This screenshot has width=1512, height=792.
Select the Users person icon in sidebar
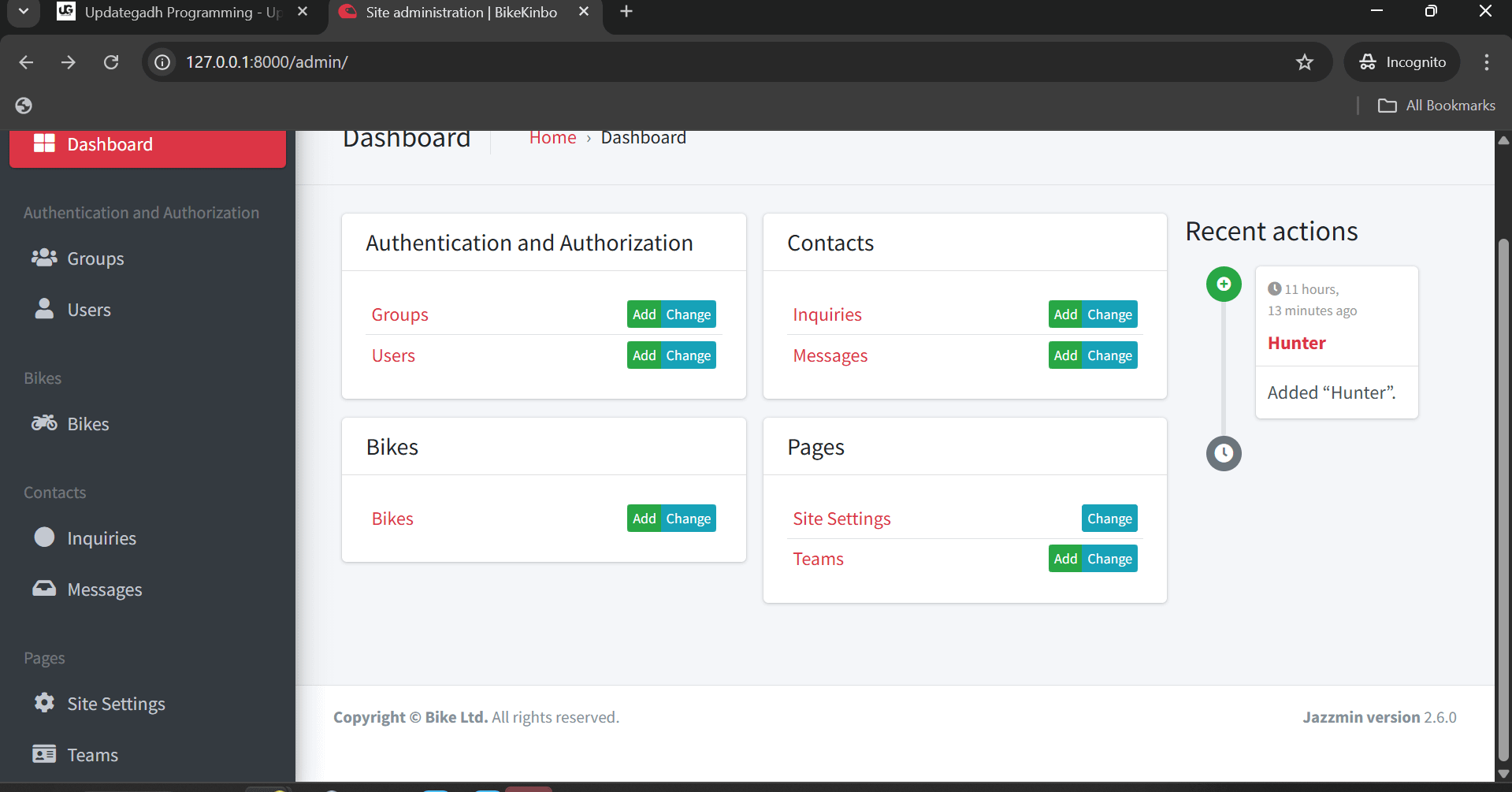point(43,309)
